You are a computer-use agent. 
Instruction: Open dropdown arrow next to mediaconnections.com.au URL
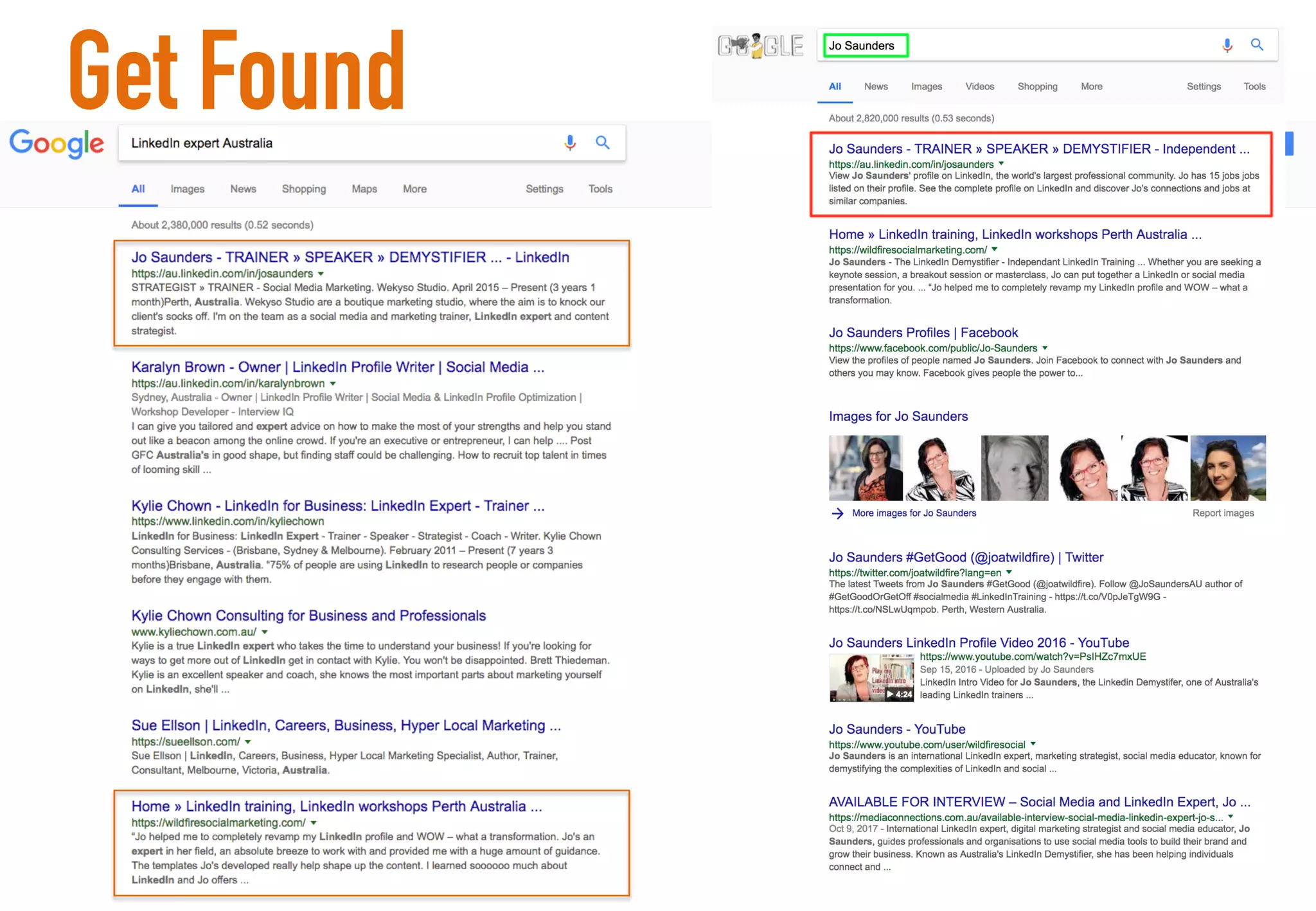[x=1231, y=817]
